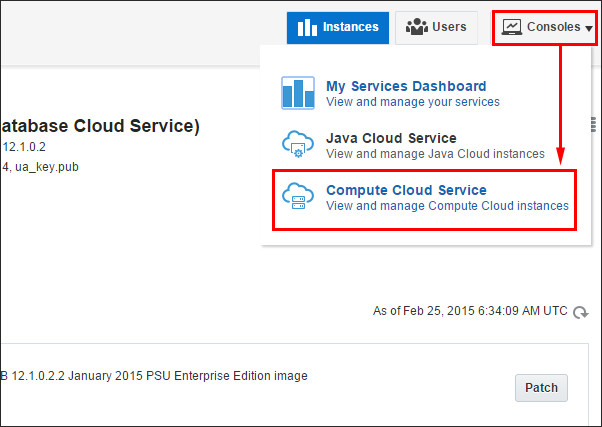Click 'View and manage your services' text
Screen dimensions: 602x427
tap(413, 102)
